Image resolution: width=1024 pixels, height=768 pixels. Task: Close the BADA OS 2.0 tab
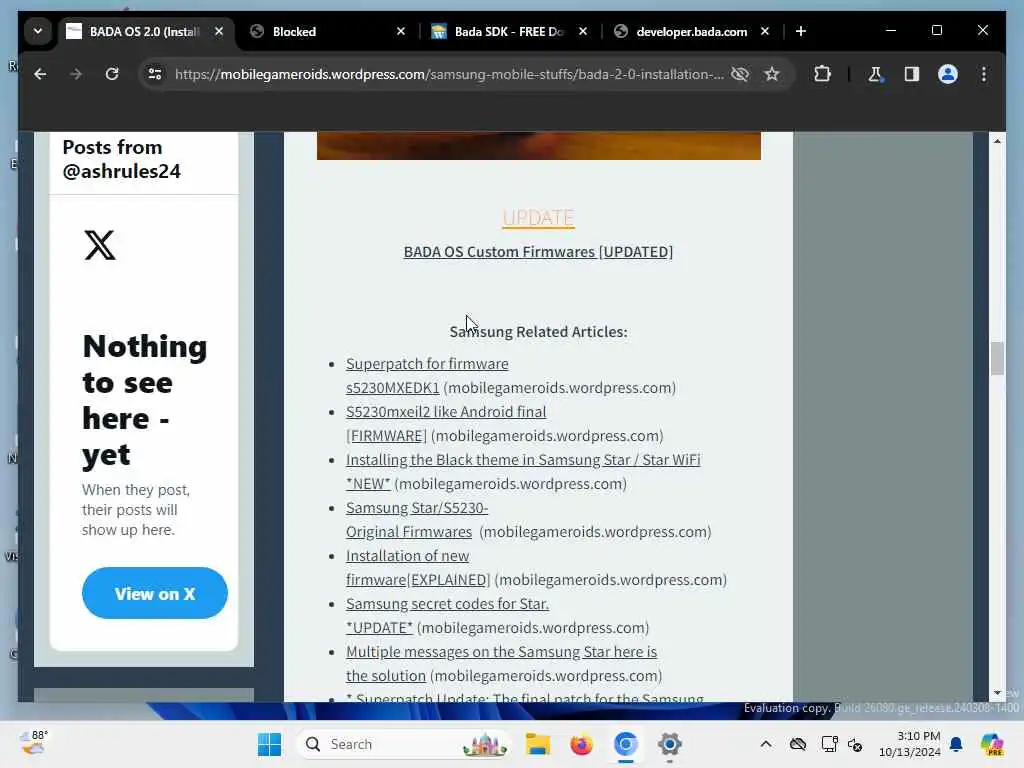point(219,31)
